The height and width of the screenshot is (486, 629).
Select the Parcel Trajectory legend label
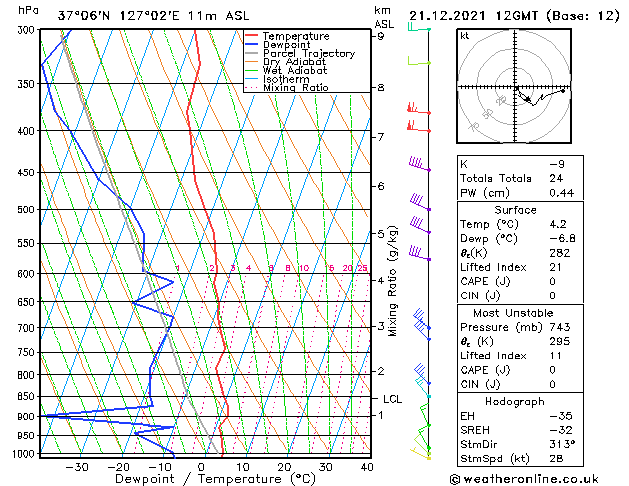tap(309, 53)
